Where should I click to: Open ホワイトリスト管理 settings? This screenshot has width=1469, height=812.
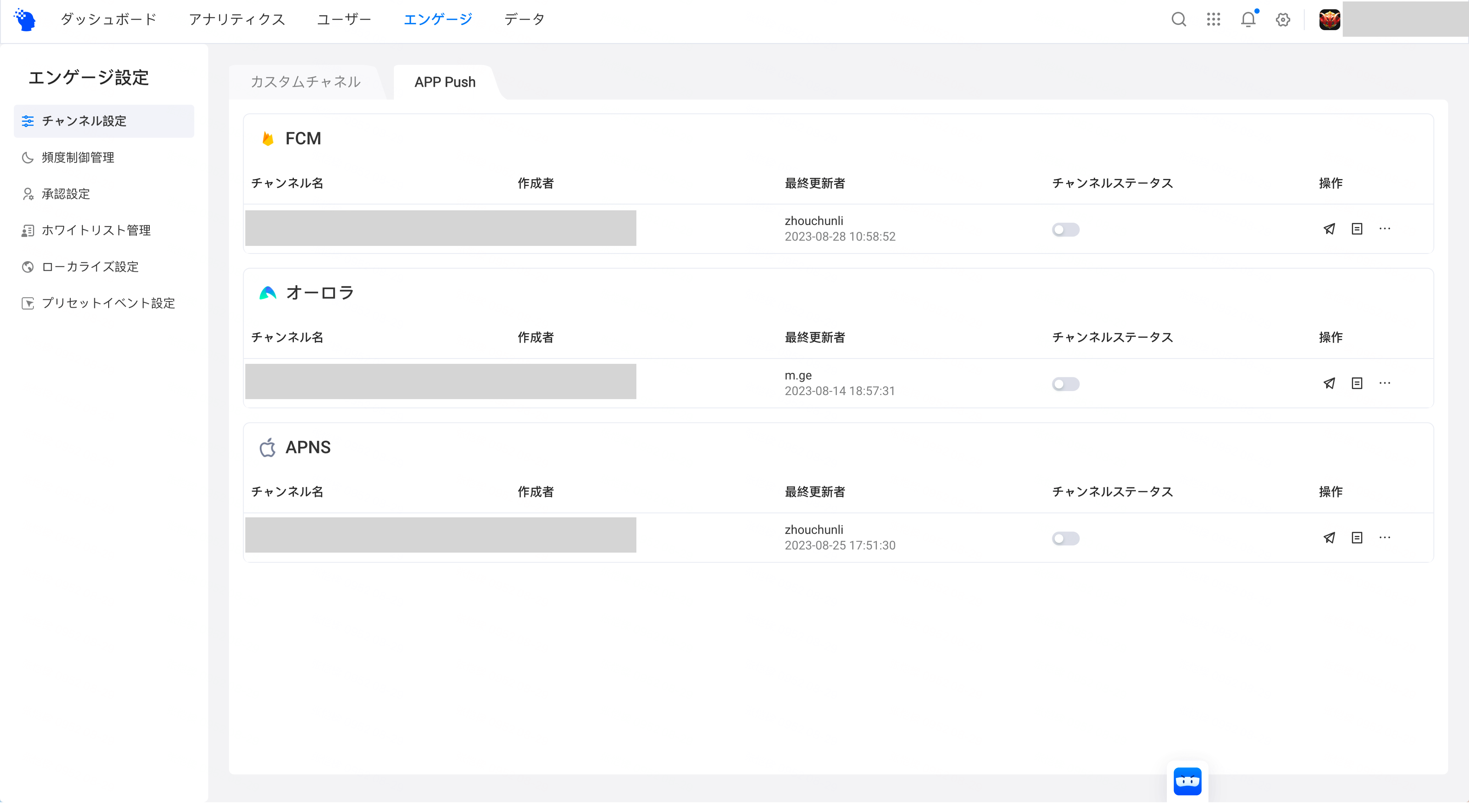(x=96, y=230)
